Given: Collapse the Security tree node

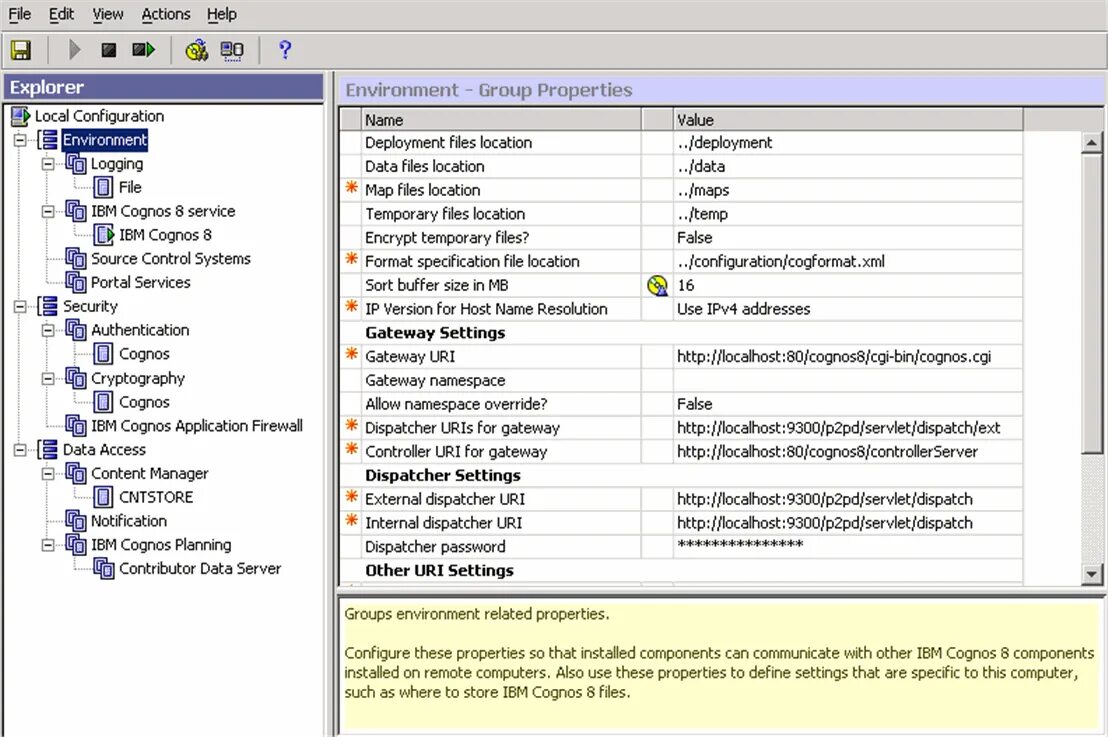Looking at the screenshot, I should pyautogui.click(x=20, y=307).
